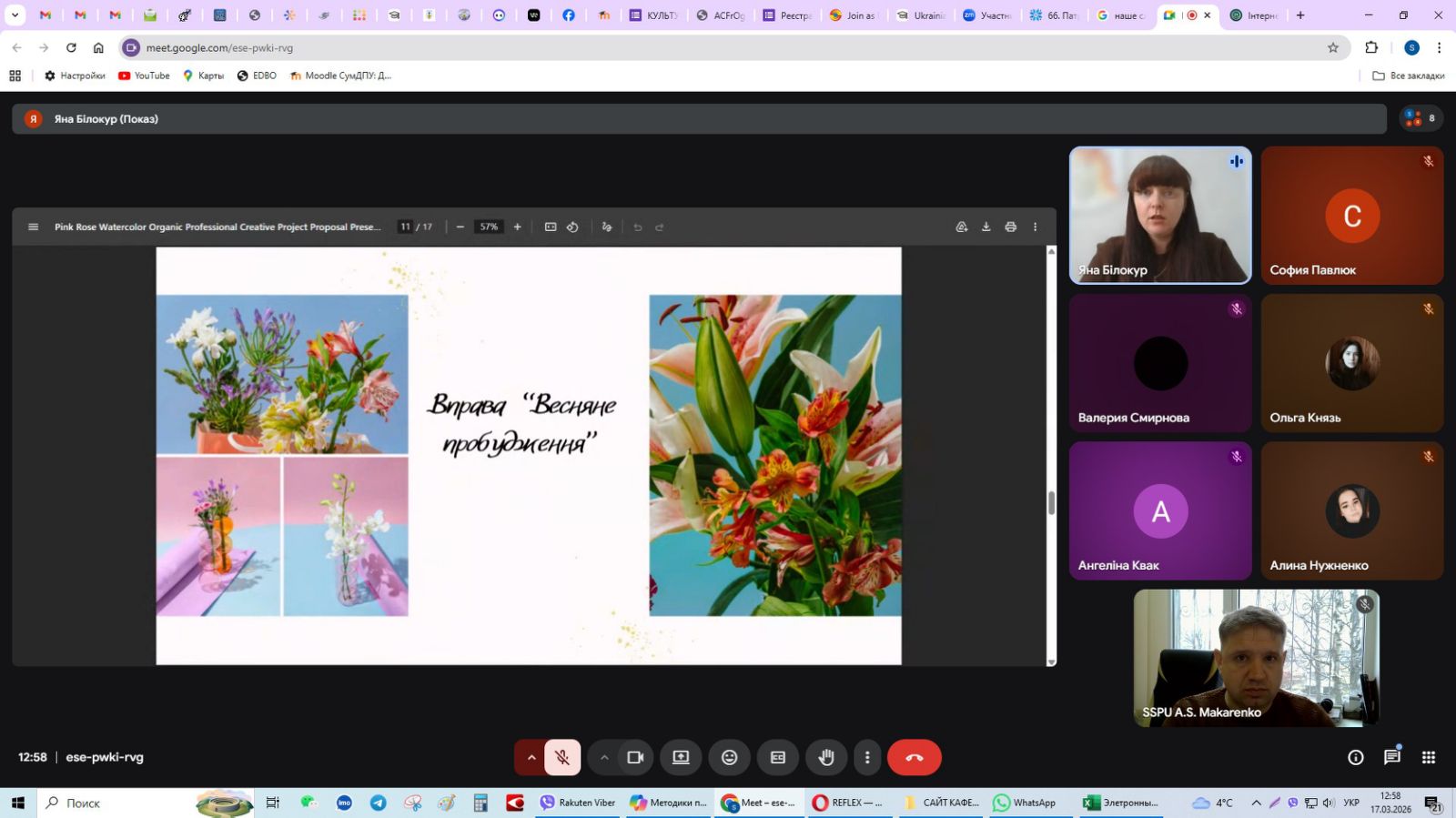Toggle closed captions button
Screen dimensions: 1456x818
pyautogui.click(x=778, y=757)
